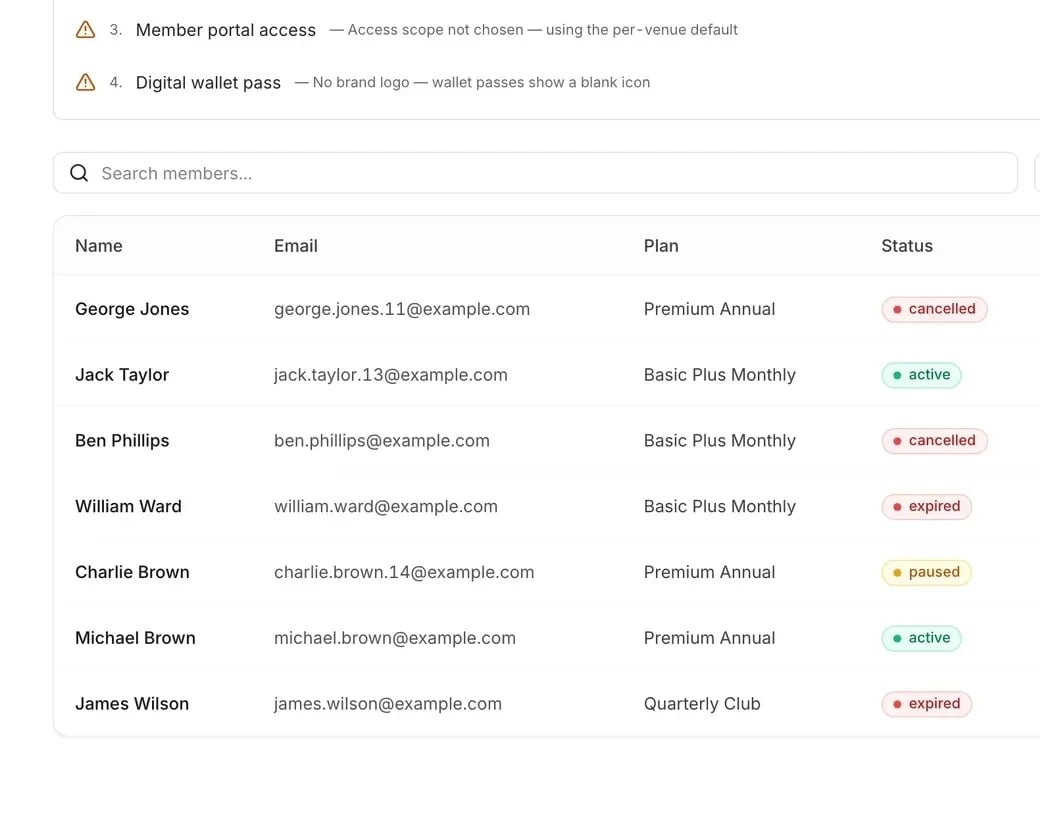The width and height of the screenshot is (1040, 832).
Task: Sort the table by Name column header
Action: click(99, 246)
